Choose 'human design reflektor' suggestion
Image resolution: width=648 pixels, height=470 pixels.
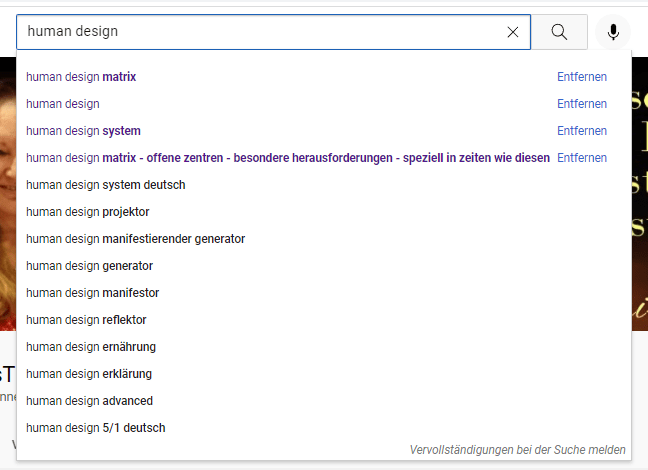pos(86,320)
